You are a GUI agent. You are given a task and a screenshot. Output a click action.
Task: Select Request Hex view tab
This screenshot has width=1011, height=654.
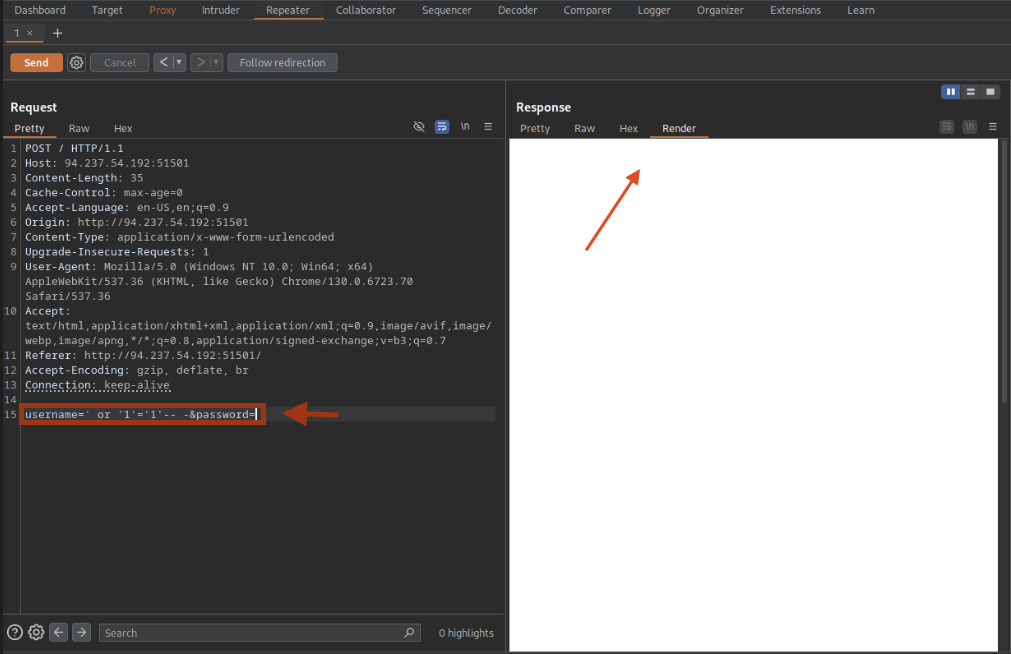(x=123, y=128)
